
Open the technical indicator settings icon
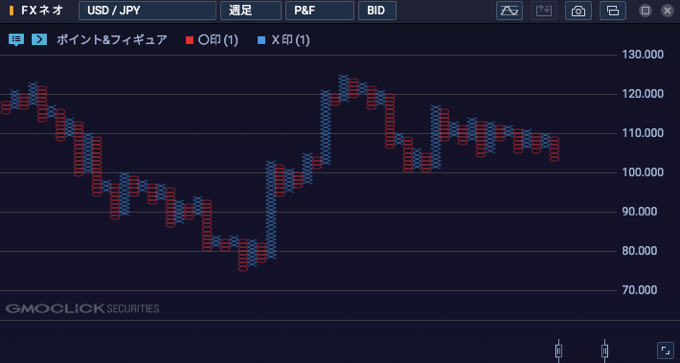pos(510,11)
